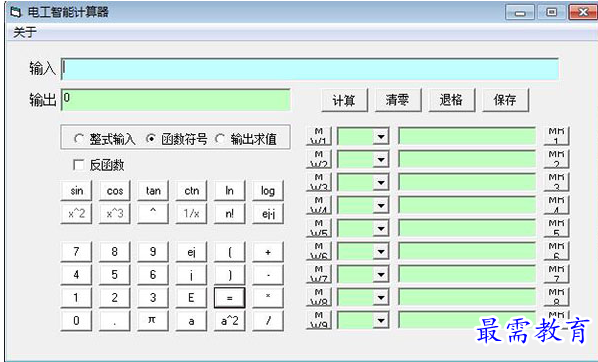Open the MW1 row dropdown
The height and width of the screenshot is (362, 598).
click(x=381, y=137)
